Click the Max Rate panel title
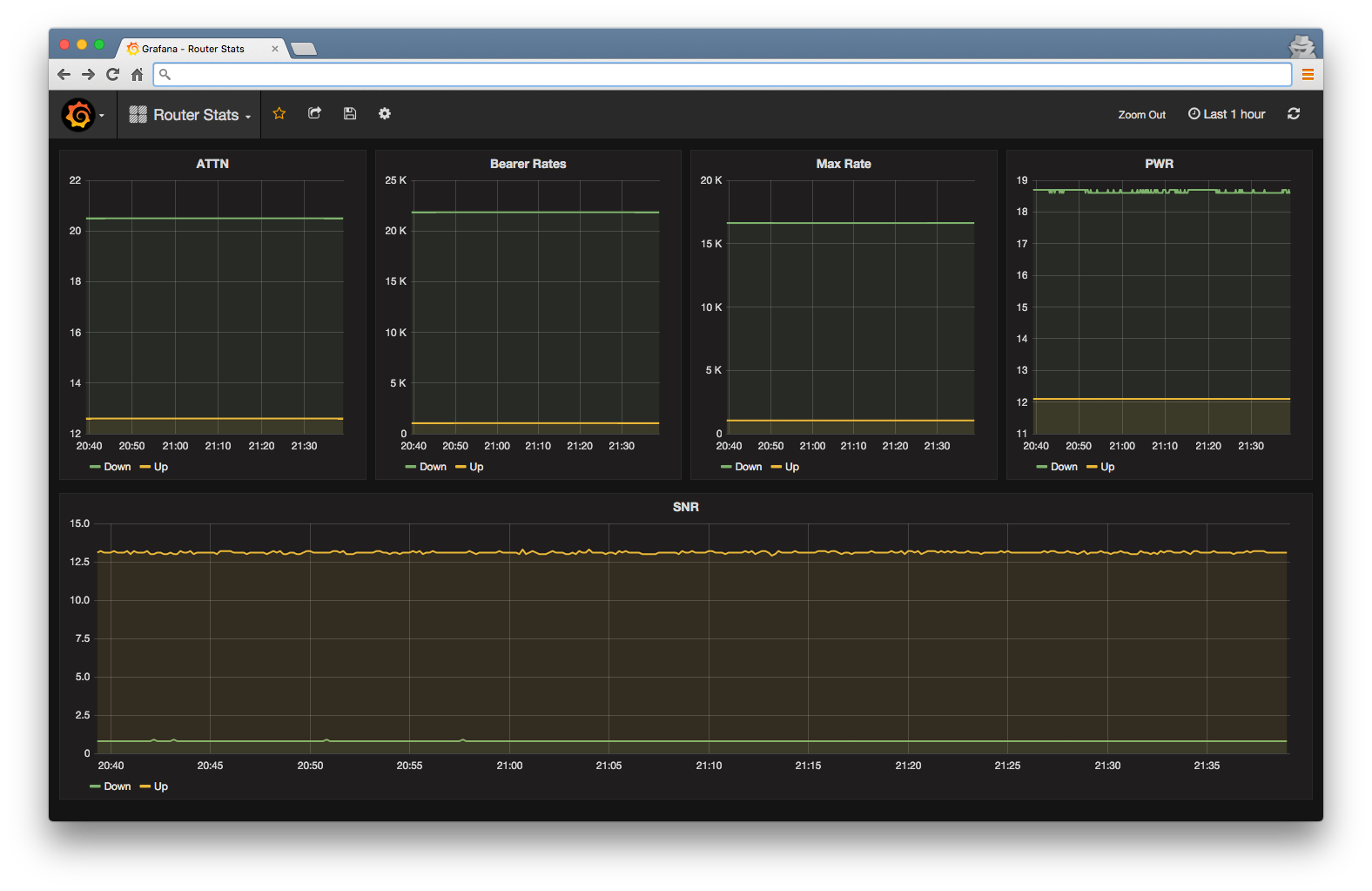Image resolution: width=1372 pixels, height=891 pixels. click(843, 164)
